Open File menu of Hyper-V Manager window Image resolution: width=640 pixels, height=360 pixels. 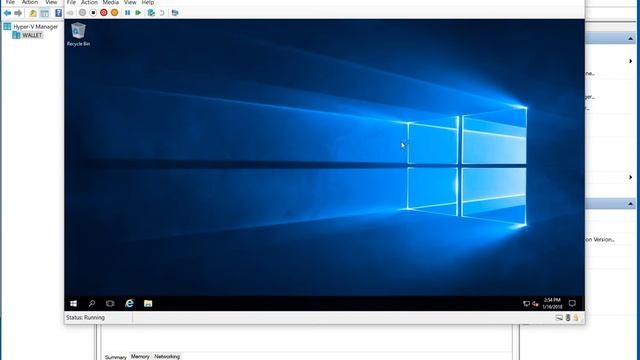[10, 2]
